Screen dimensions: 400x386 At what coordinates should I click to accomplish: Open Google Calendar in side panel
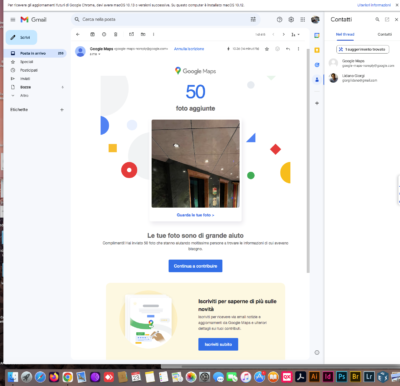(x=317, y=35)
